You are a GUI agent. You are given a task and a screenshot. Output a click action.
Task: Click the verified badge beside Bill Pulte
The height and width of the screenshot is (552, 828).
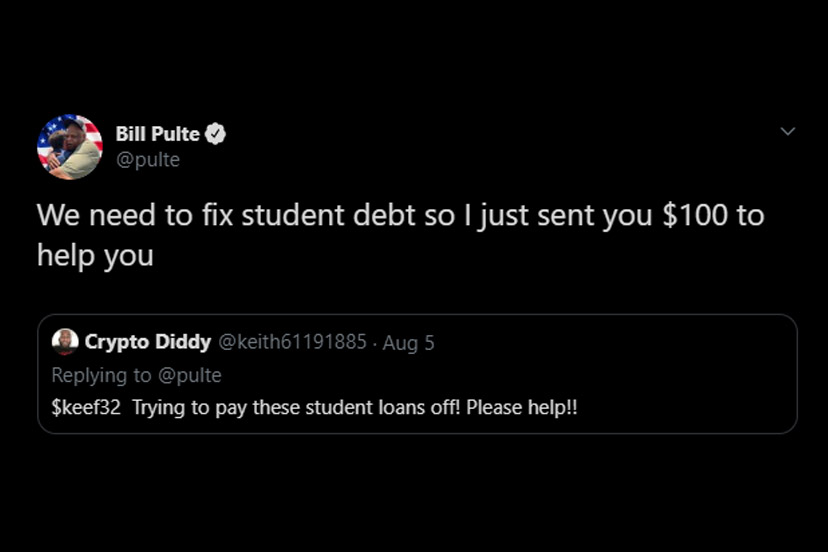point(215,134)
